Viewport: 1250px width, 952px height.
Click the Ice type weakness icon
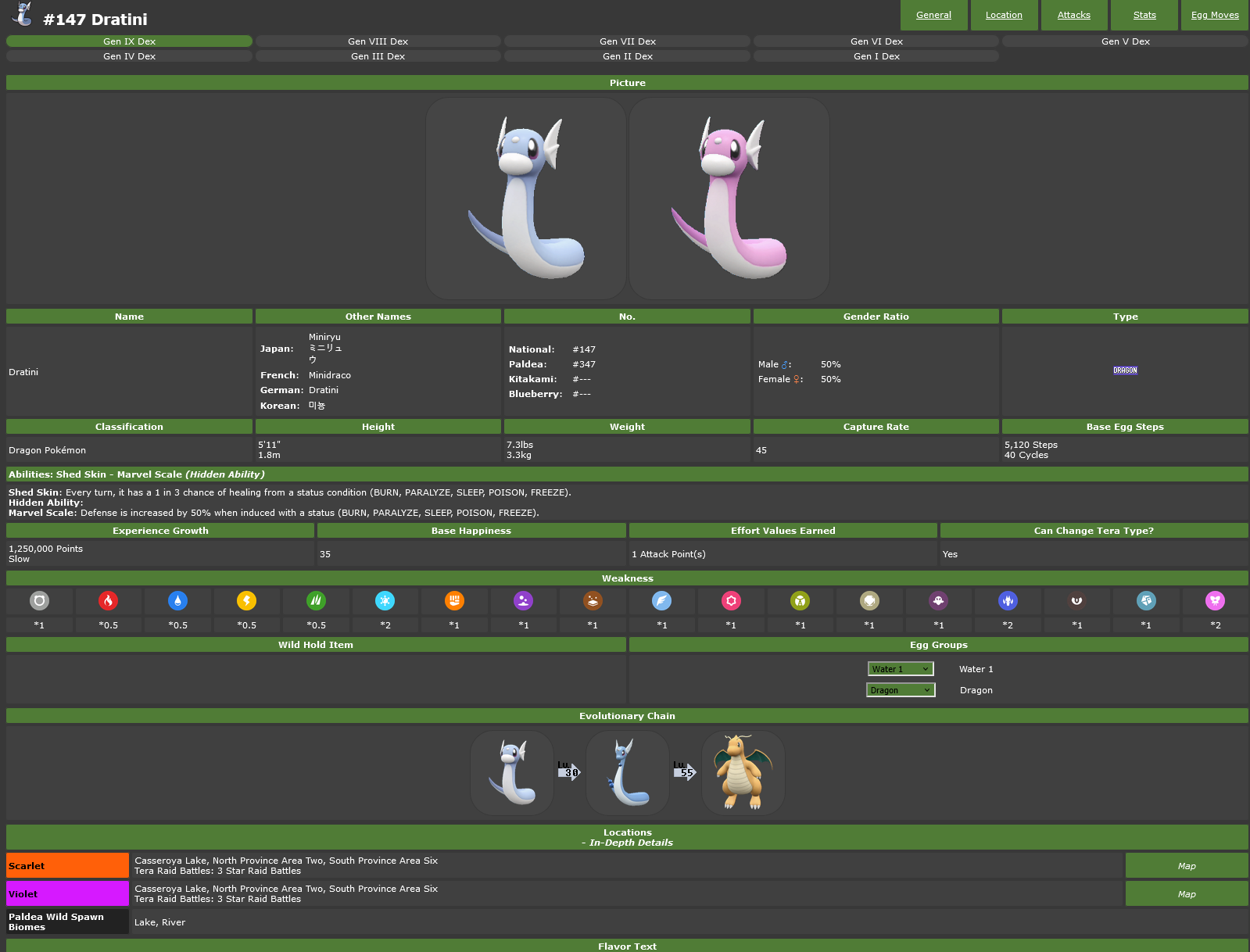[385, 600]
